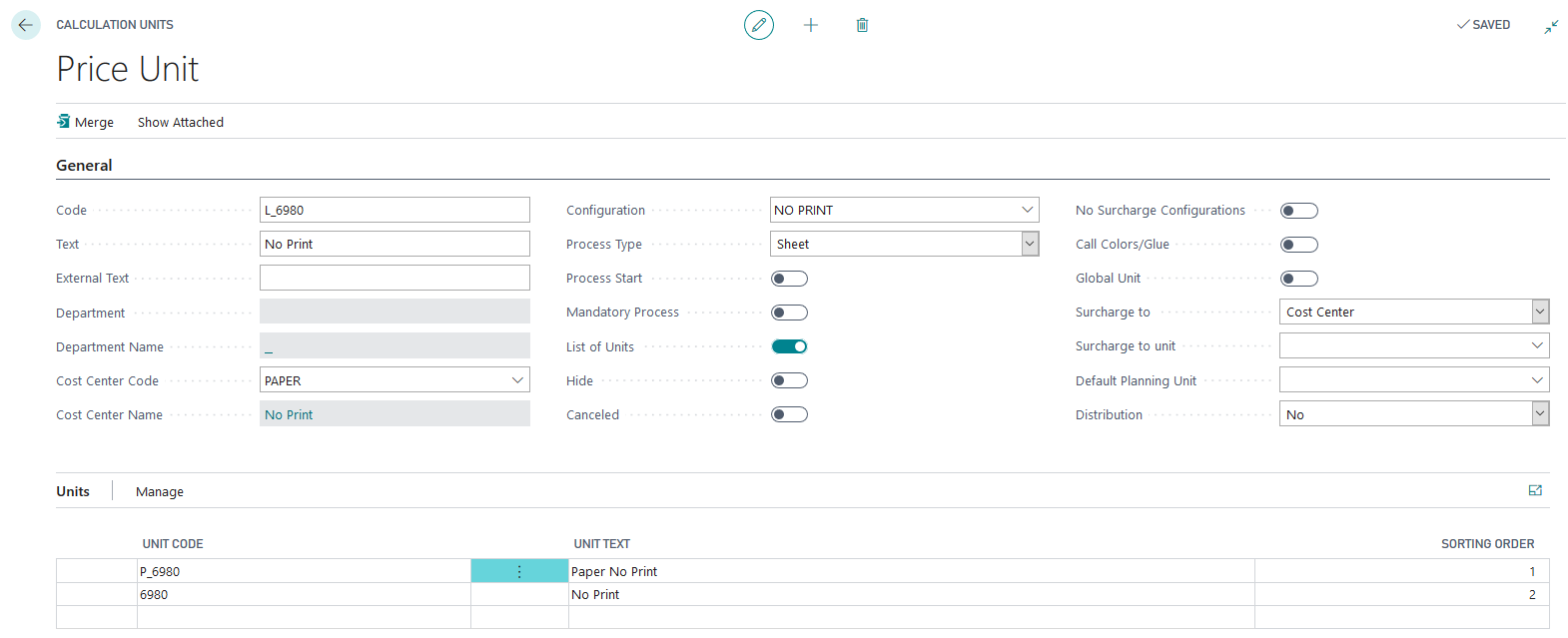Sort by Sorting Order column header
The image size is (1568, 638).
(x=1488, y=544)
